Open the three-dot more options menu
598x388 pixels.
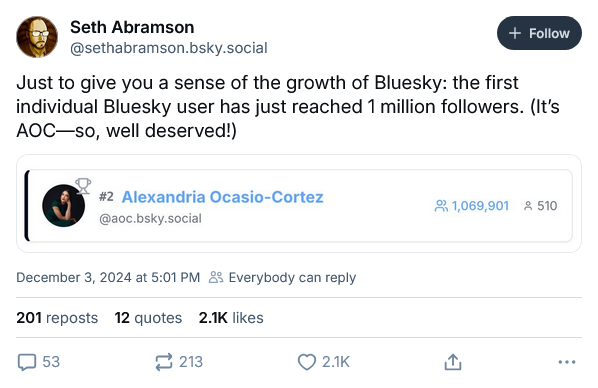[567, 362]
